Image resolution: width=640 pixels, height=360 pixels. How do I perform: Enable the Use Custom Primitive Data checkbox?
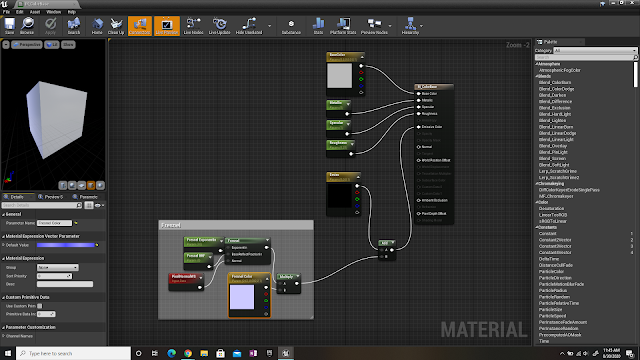tap(40, 306)
